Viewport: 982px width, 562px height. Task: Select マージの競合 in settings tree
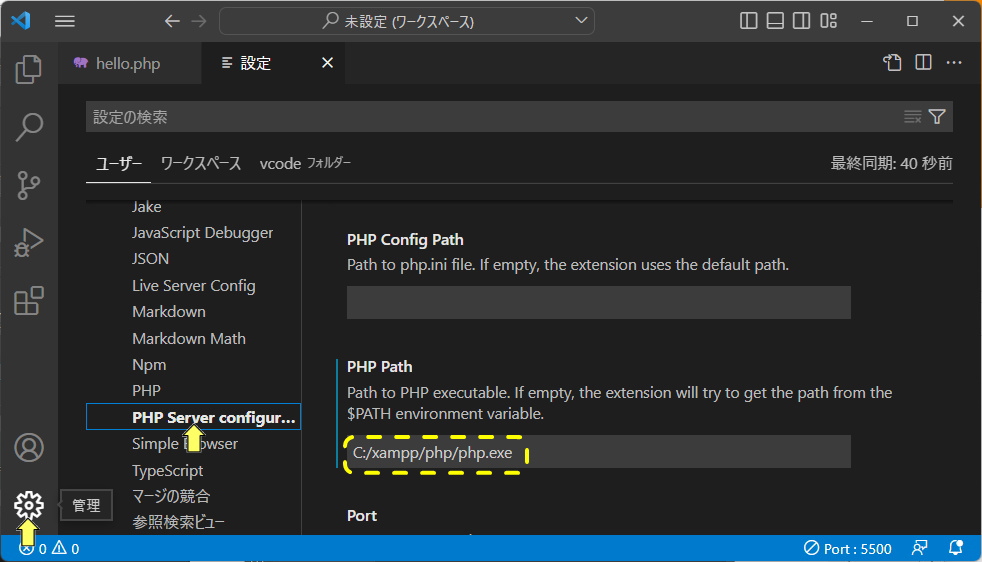171,496
